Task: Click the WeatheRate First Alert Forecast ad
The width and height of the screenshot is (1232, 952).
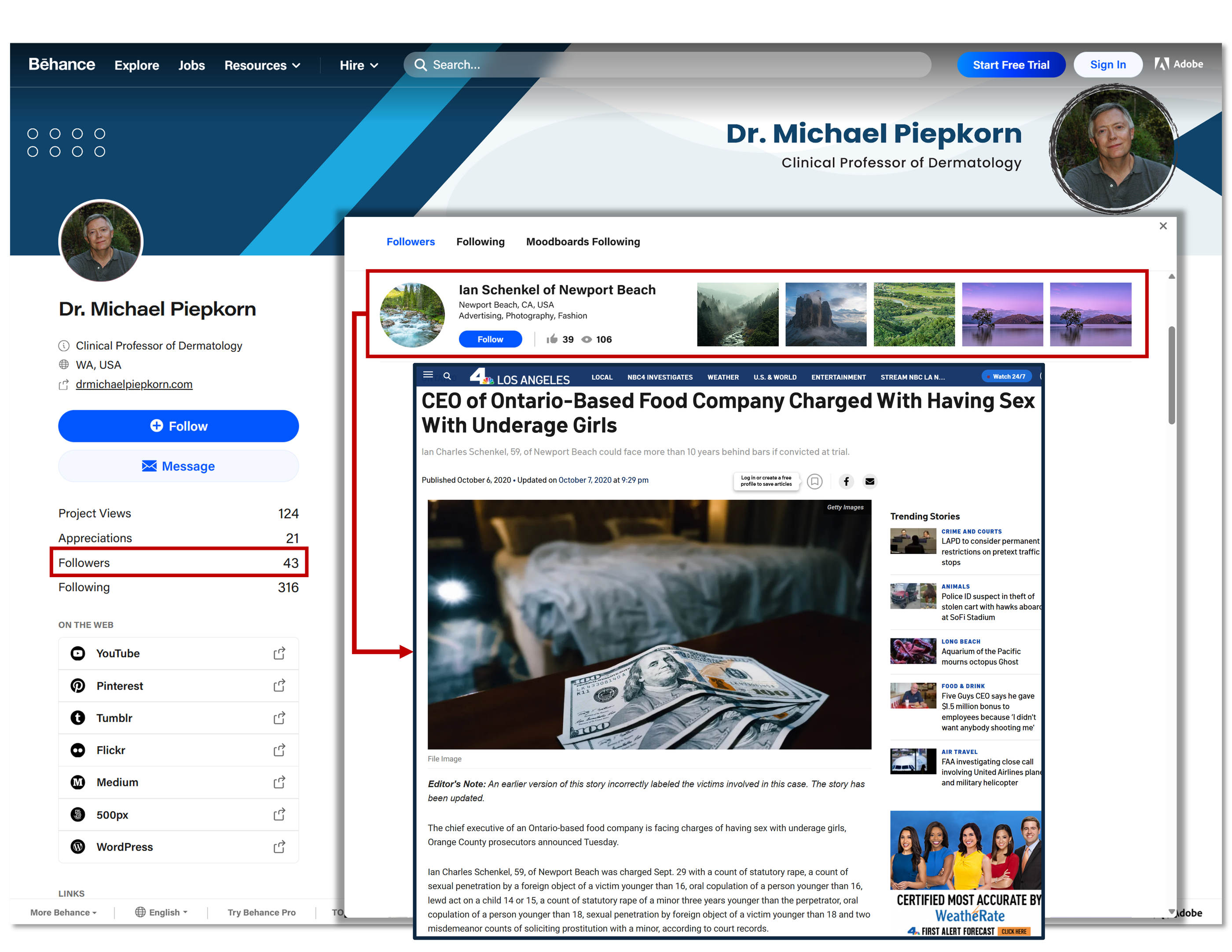Action: click(966, 874)
